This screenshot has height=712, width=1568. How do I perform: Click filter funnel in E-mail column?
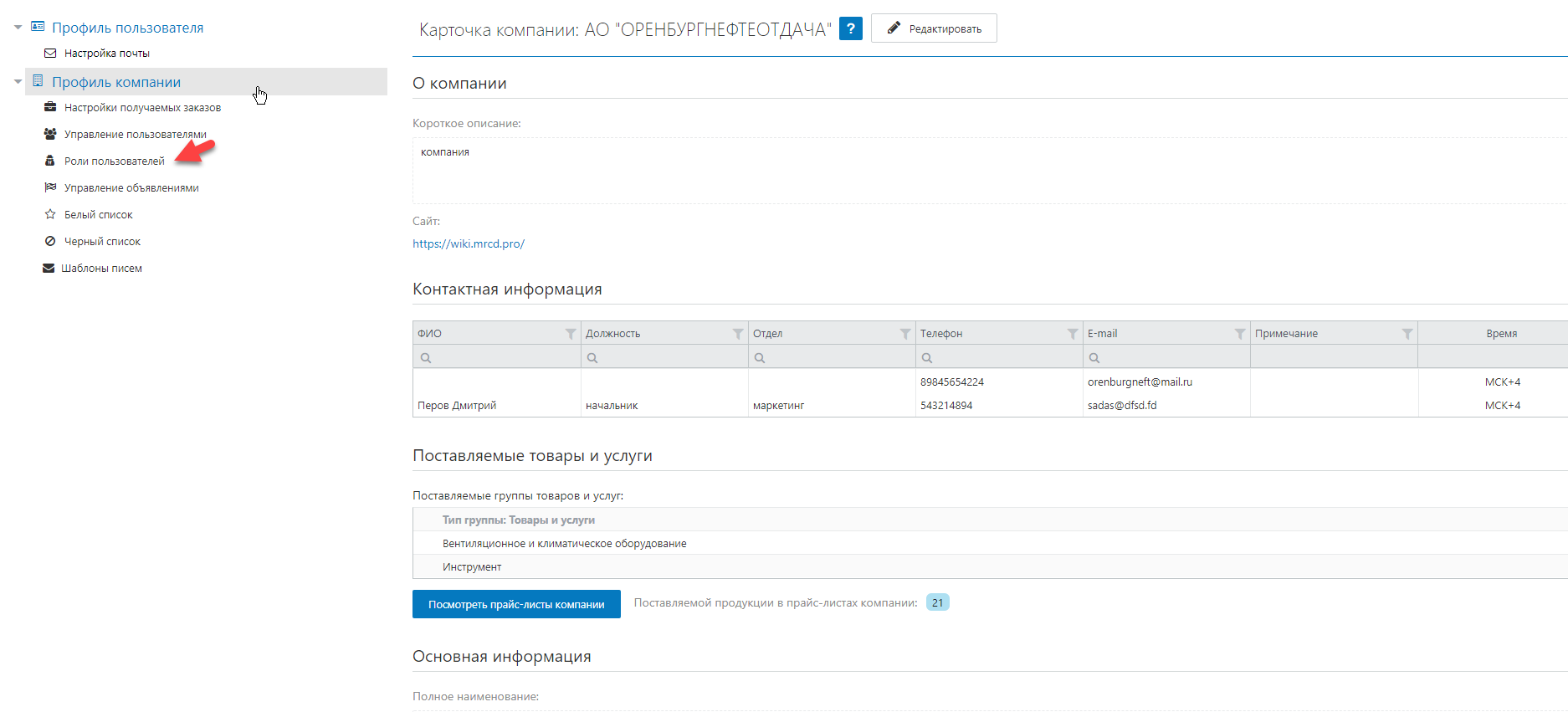(x=1240, y=334)
